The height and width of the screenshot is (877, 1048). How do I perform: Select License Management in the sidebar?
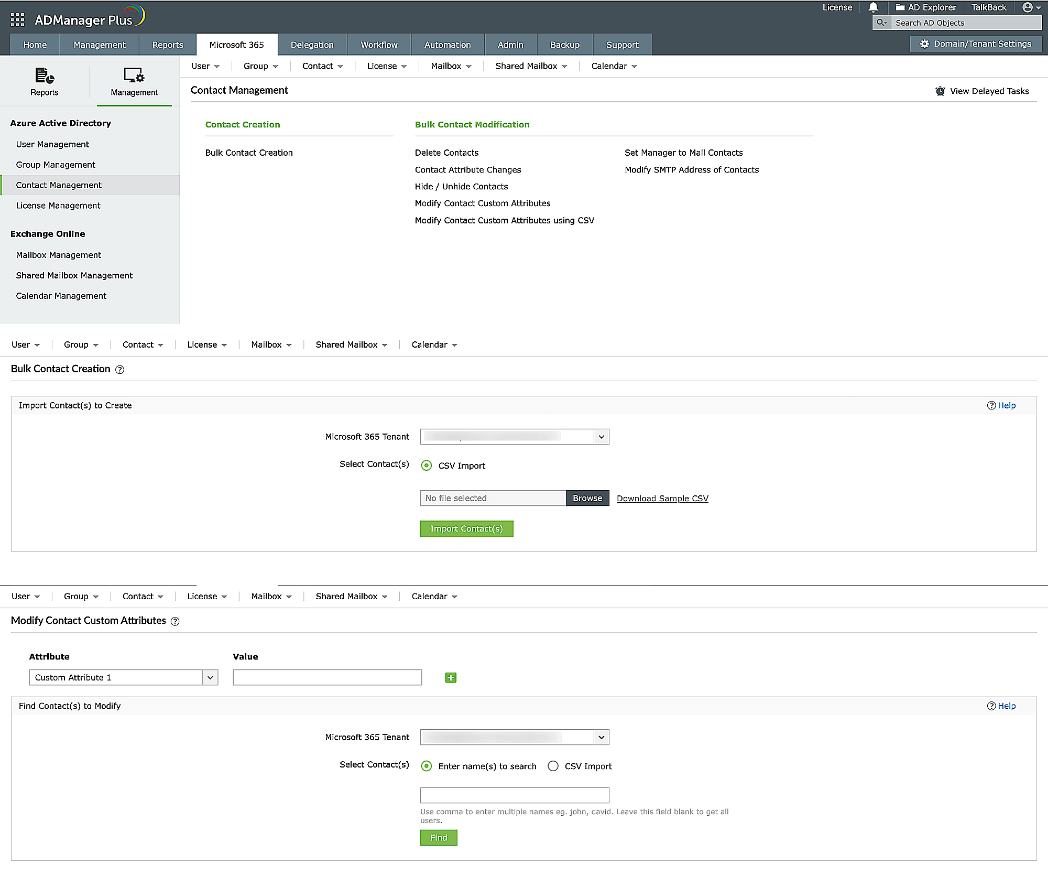coord(58,206)
